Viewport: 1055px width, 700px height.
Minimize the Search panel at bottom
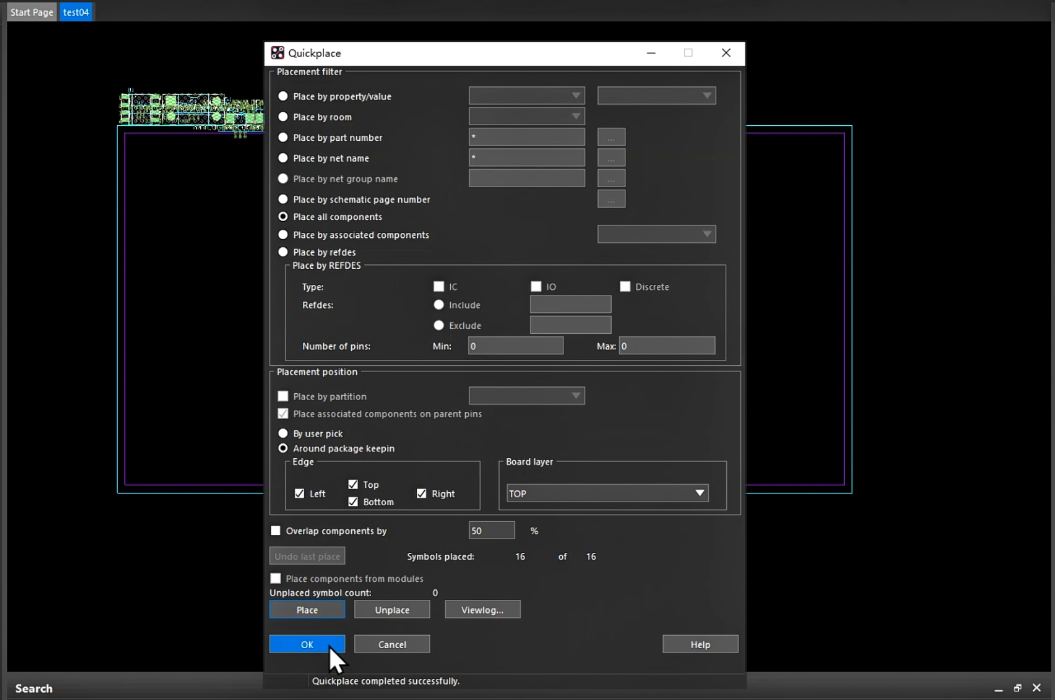tap(998, 689)
